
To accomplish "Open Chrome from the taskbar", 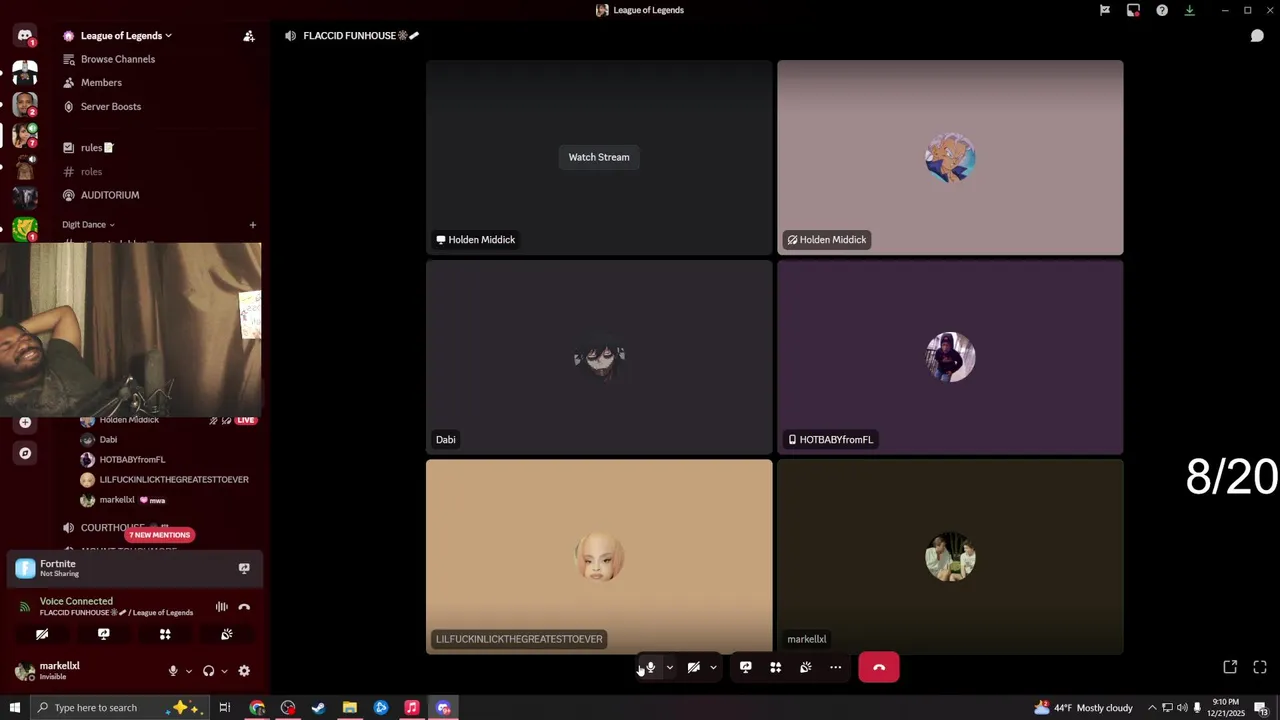I will [x=257, y=708].
